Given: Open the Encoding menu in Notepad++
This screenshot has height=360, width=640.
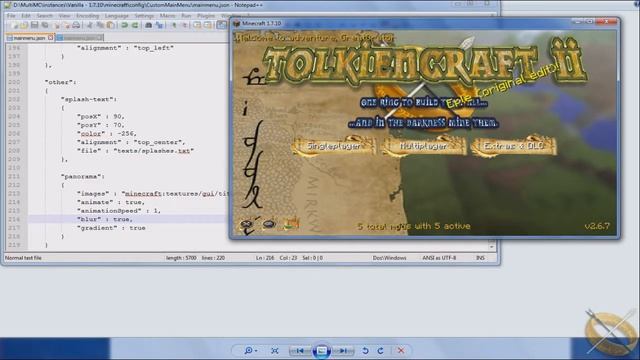Looking at the screenshot, I should pyautogui.click(x=88, y=16).
